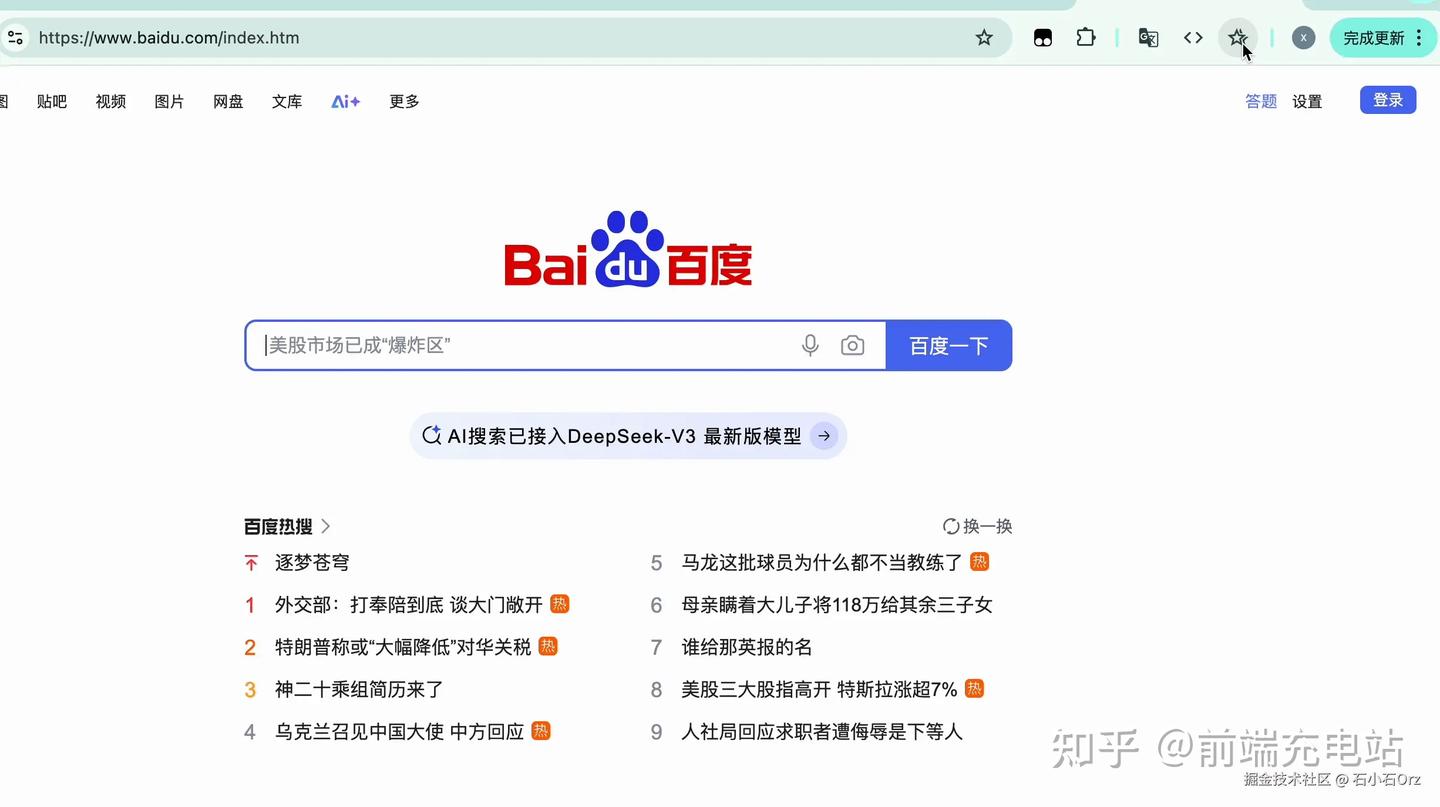Viewport: 1440px width, 807px height.
Task: Open the AI+ feature in navigation
Action: click(x=345, y=101)
